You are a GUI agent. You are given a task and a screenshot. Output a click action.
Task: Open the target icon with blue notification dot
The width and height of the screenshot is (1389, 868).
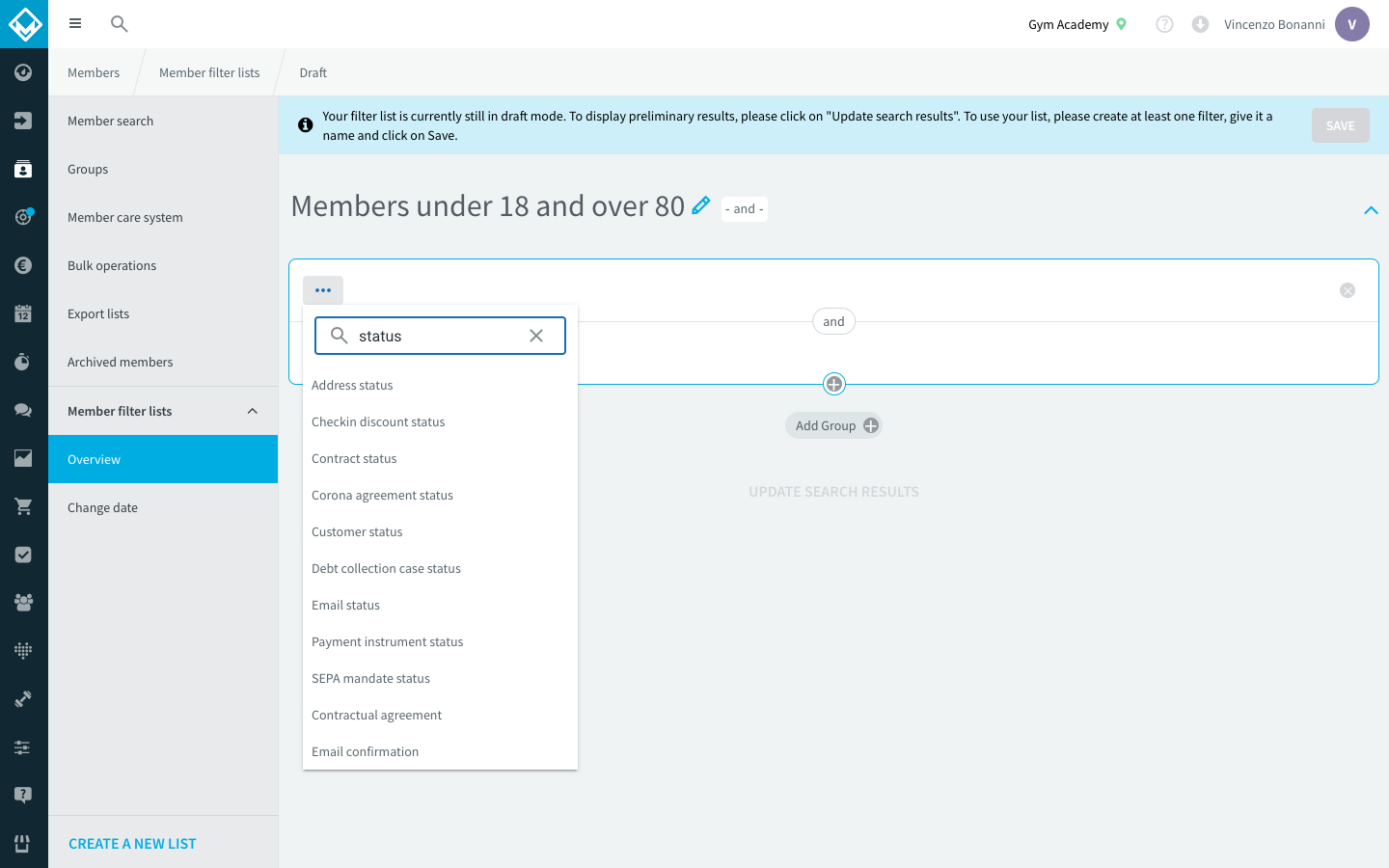(x=23, y=217)
